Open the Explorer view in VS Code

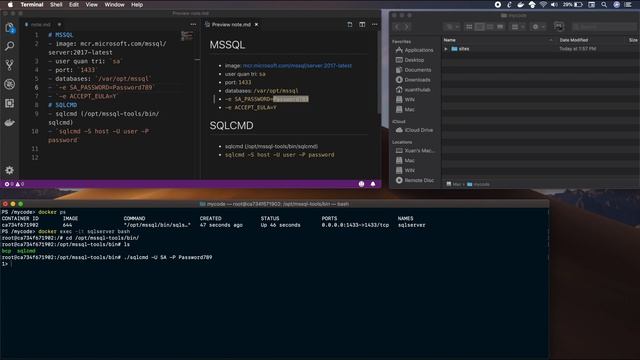[x=9, y=28]
